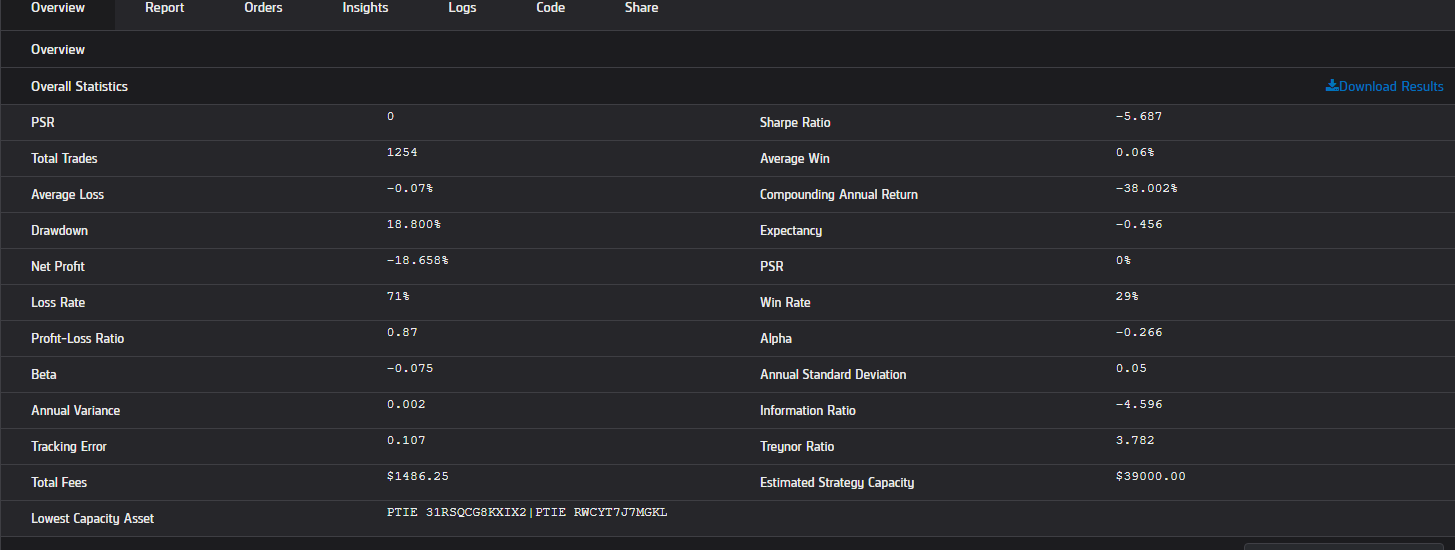This screenshot has width=1455, height=550.
Task: Select the Total Trades value 1254
Action: pyautogui.click(x=402, y=152)
